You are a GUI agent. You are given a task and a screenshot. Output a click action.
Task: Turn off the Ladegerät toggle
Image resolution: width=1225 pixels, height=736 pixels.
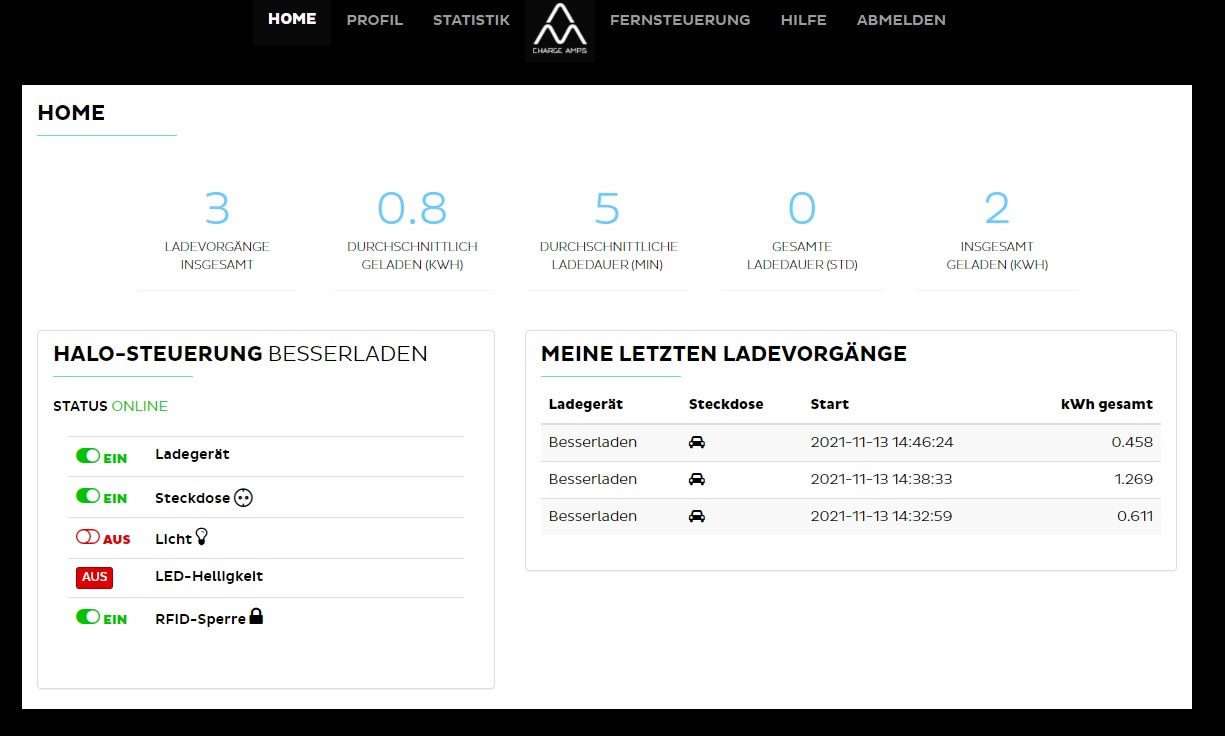(88, 456)
